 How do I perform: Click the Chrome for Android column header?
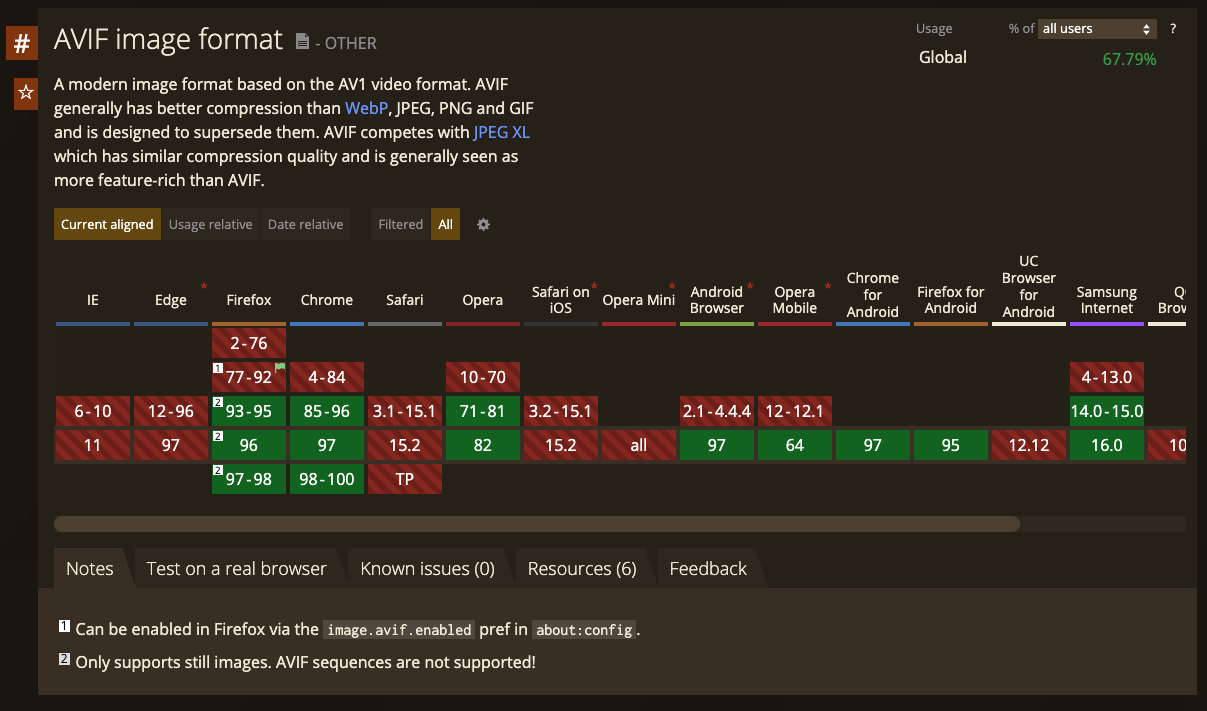[873, 294]
